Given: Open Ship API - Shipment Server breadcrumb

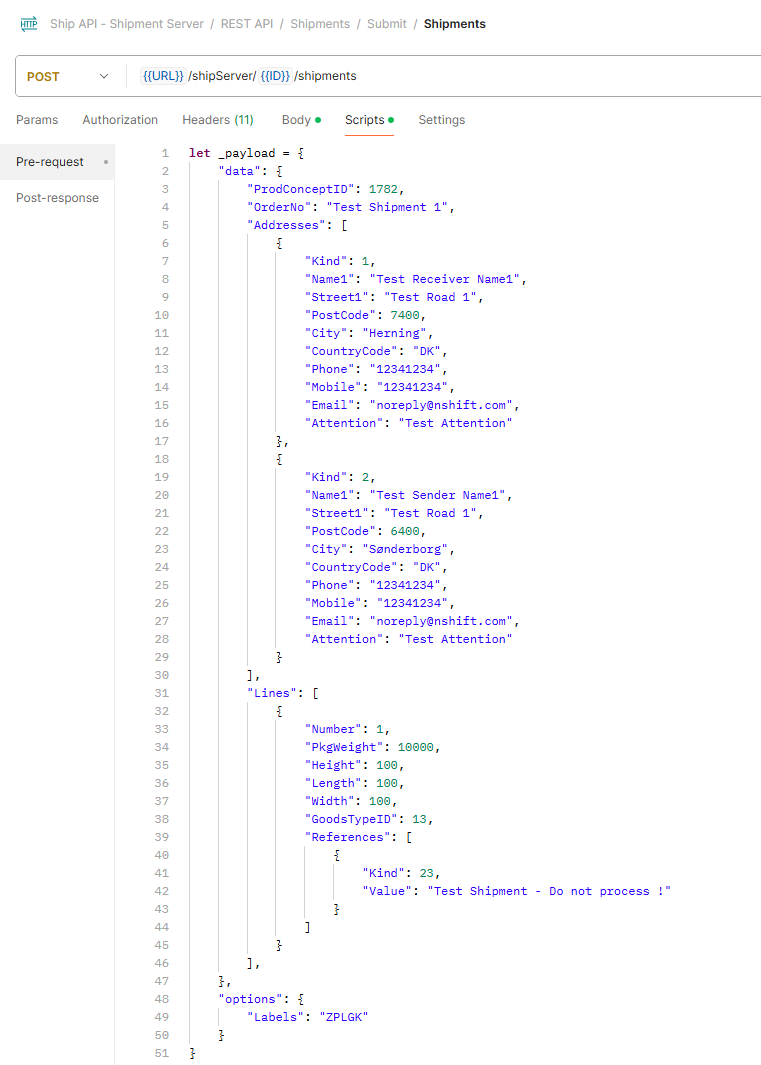Looking at the screenshot, I should pos(126,24).
